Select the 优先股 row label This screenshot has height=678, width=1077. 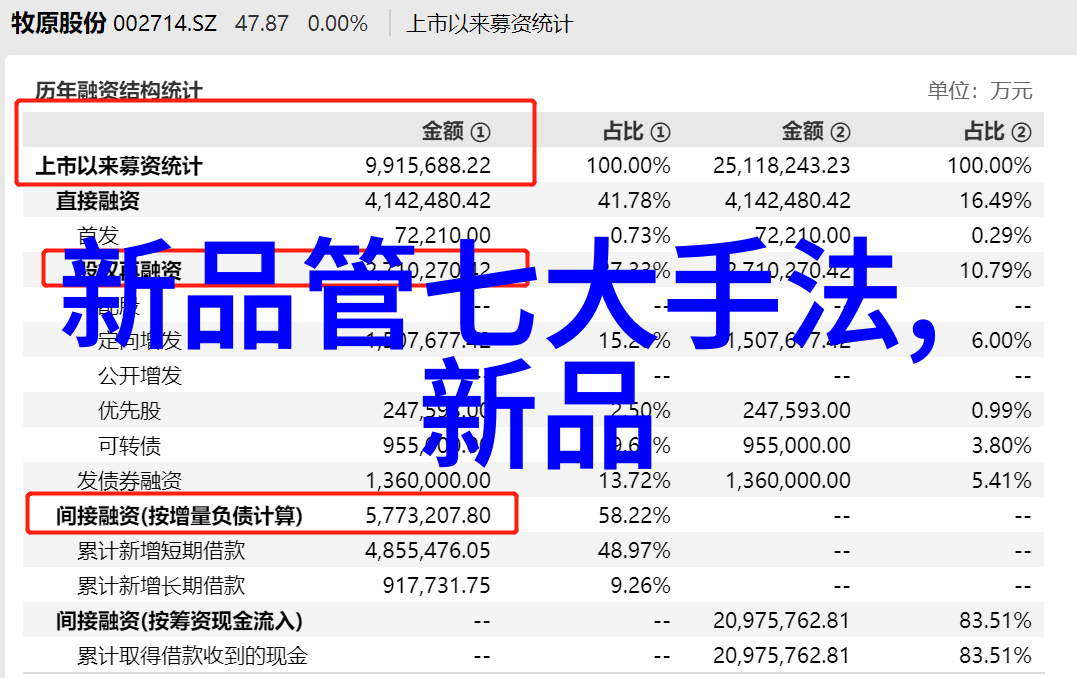pos(129,411)
